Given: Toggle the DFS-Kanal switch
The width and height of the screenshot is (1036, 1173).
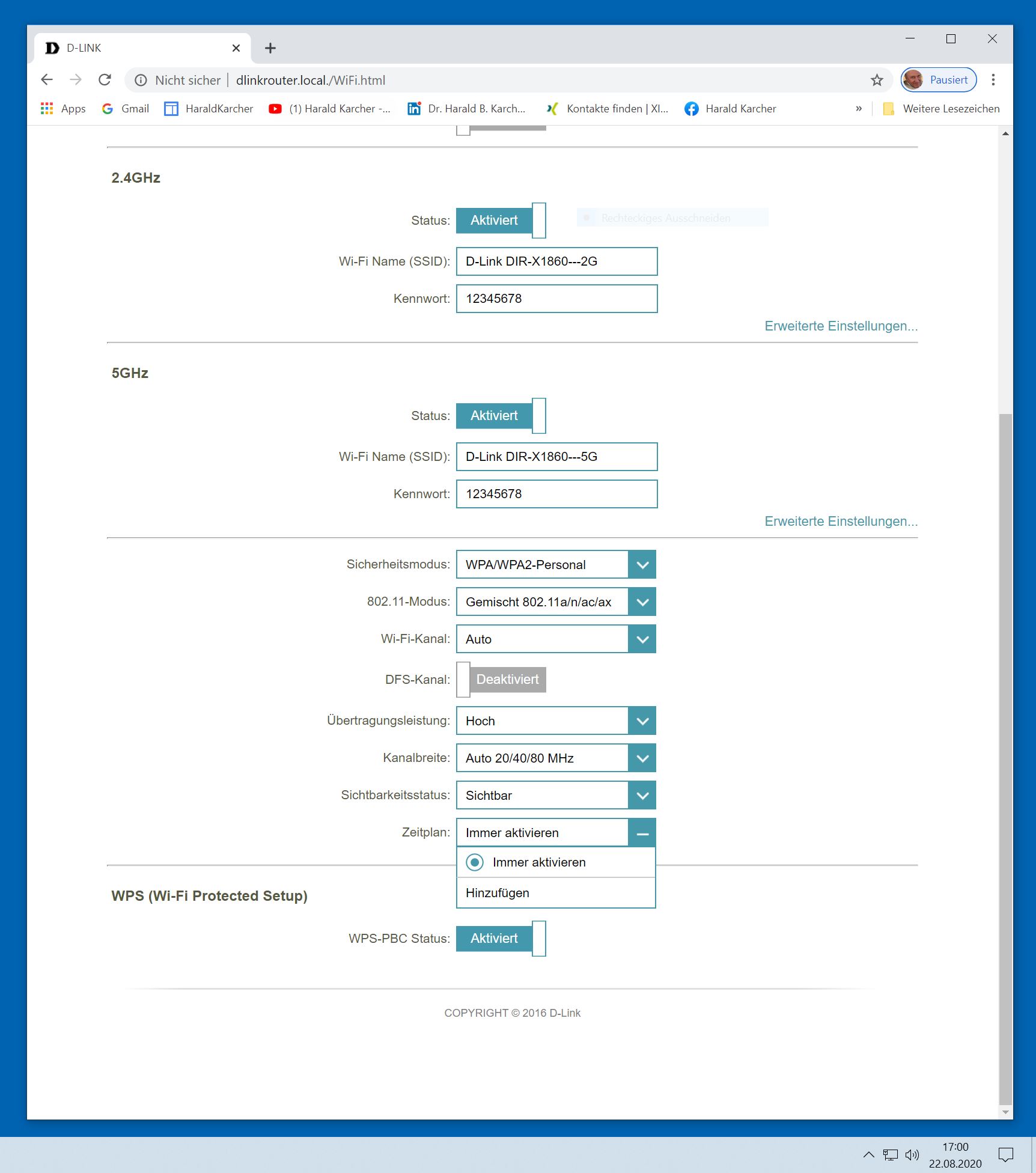Looking at the screenshot, I should tap(501, 680).
